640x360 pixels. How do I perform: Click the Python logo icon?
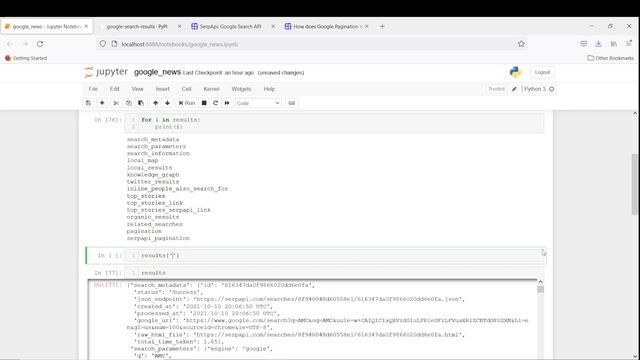[x=515, y=72]
